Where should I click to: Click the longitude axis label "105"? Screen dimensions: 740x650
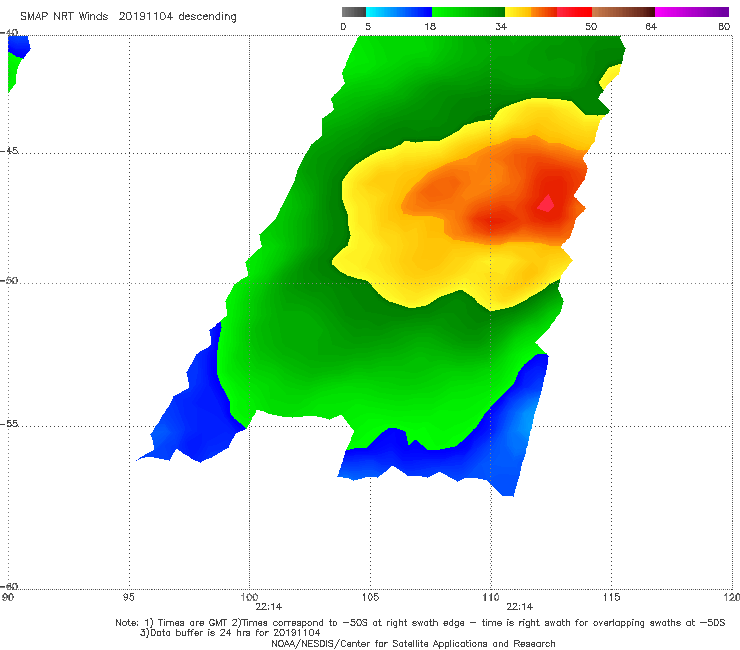tap(370, 597)
